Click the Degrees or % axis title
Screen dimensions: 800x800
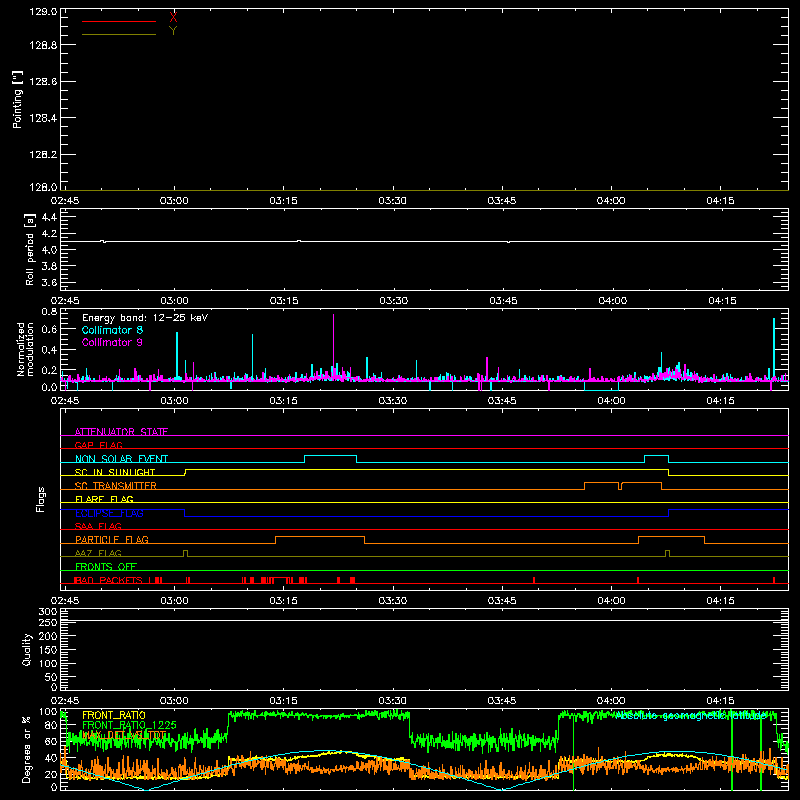[x=27, y=750]
